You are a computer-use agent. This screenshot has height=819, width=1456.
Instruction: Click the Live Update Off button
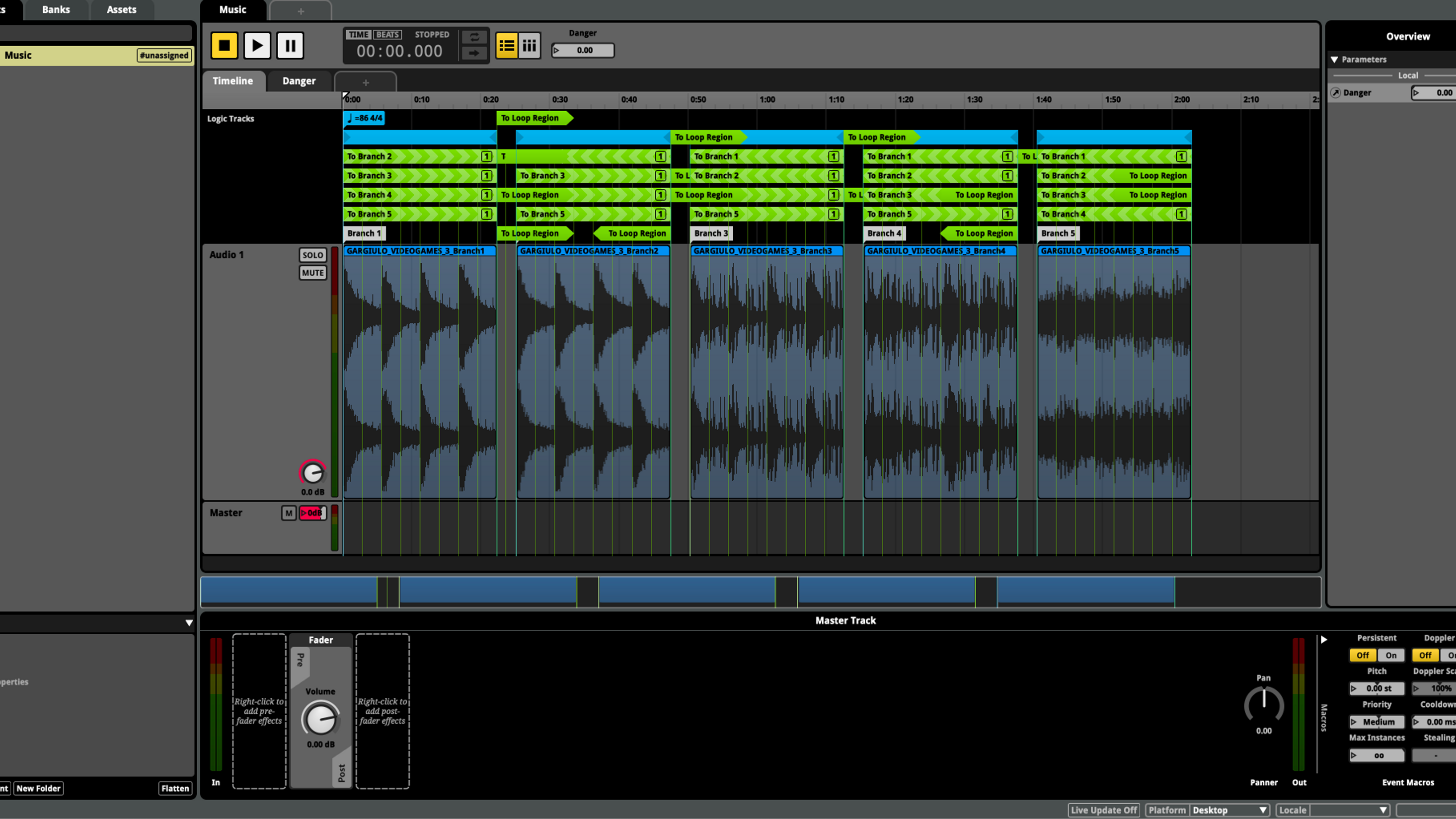coord(1103,810)
